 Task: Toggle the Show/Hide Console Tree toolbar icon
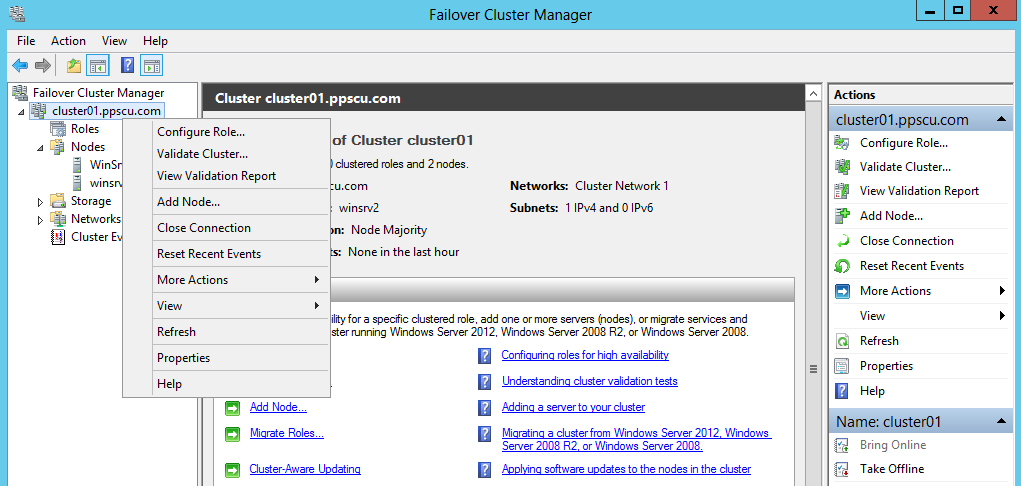(x=98, y=65)
